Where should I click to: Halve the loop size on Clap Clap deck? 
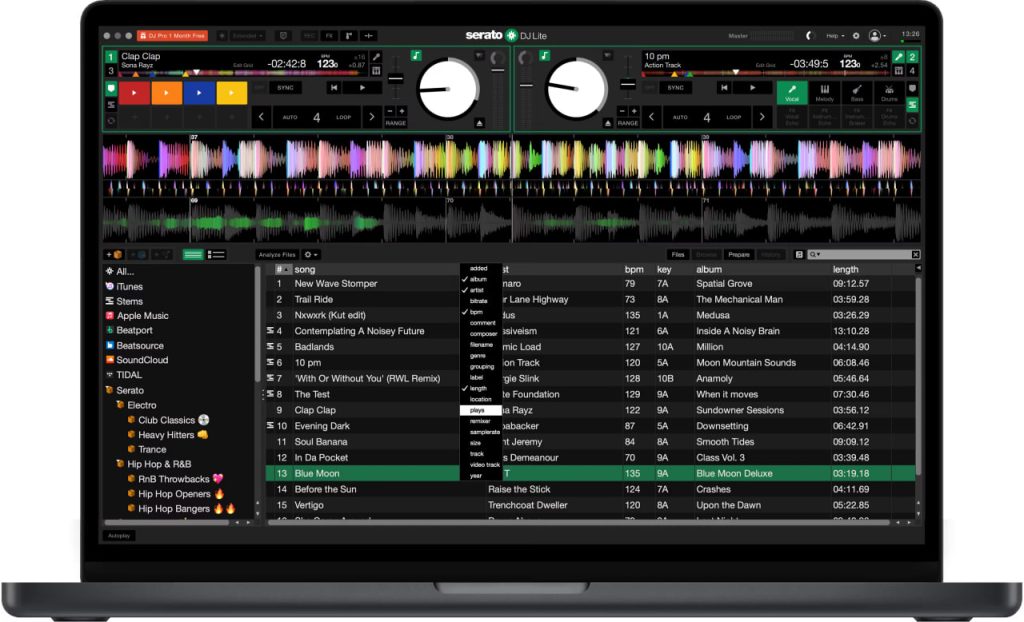coord(261,117)
